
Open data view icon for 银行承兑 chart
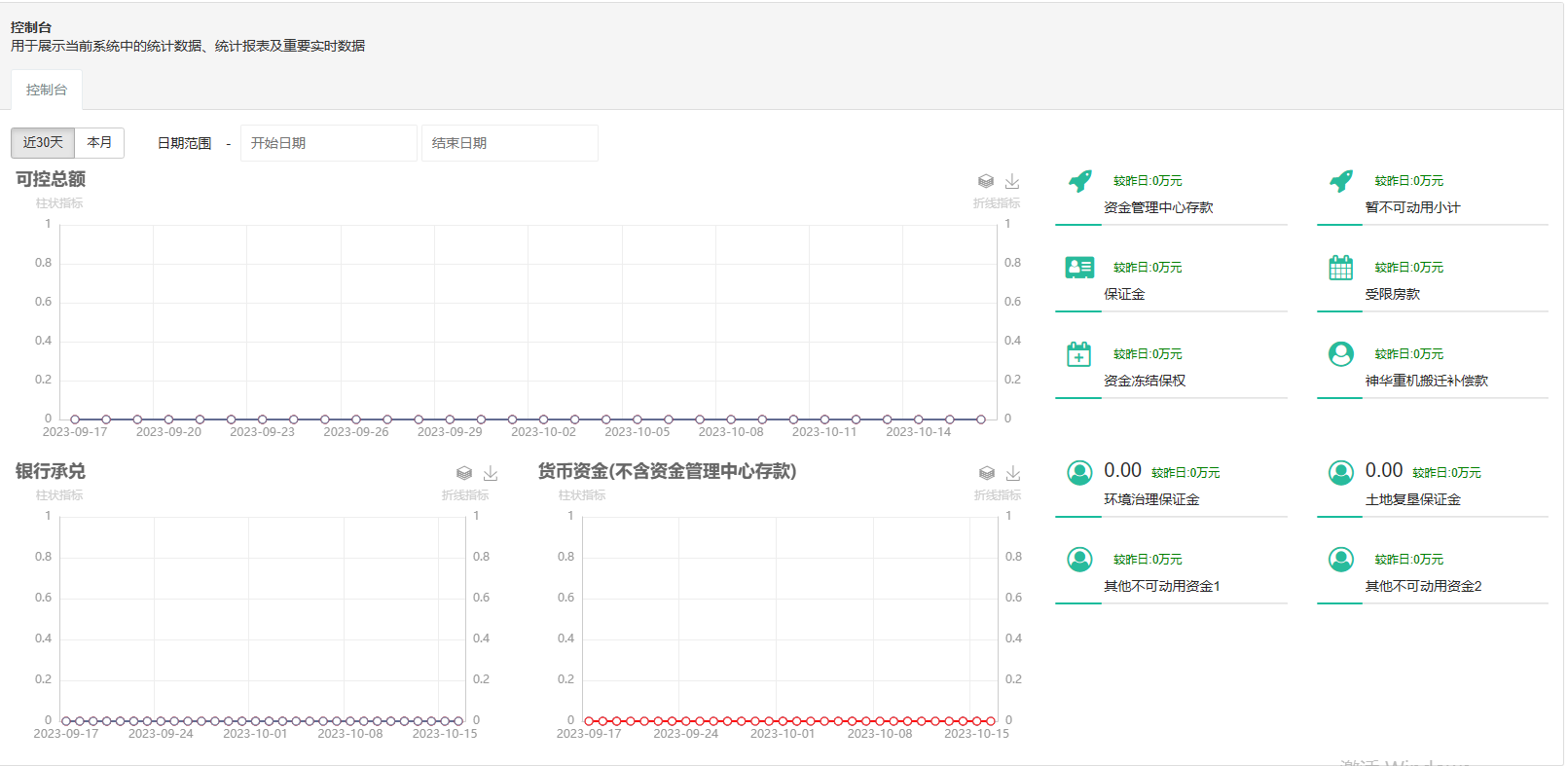pyautogui.click(x=464, y=473)
